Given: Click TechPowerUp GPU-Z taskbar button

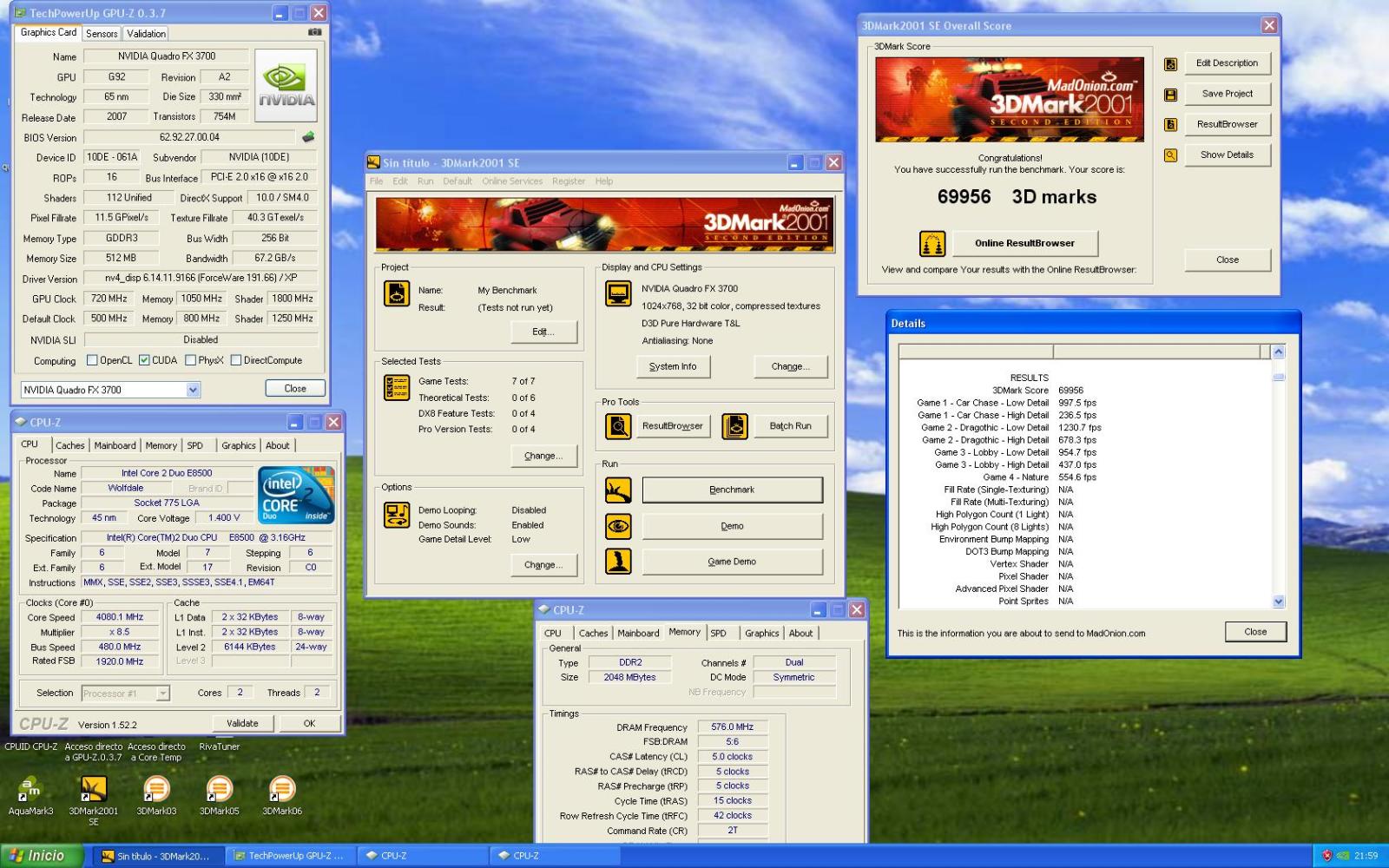Looking at the screenshot, I should pyautogui.click(x=291, y=856).
